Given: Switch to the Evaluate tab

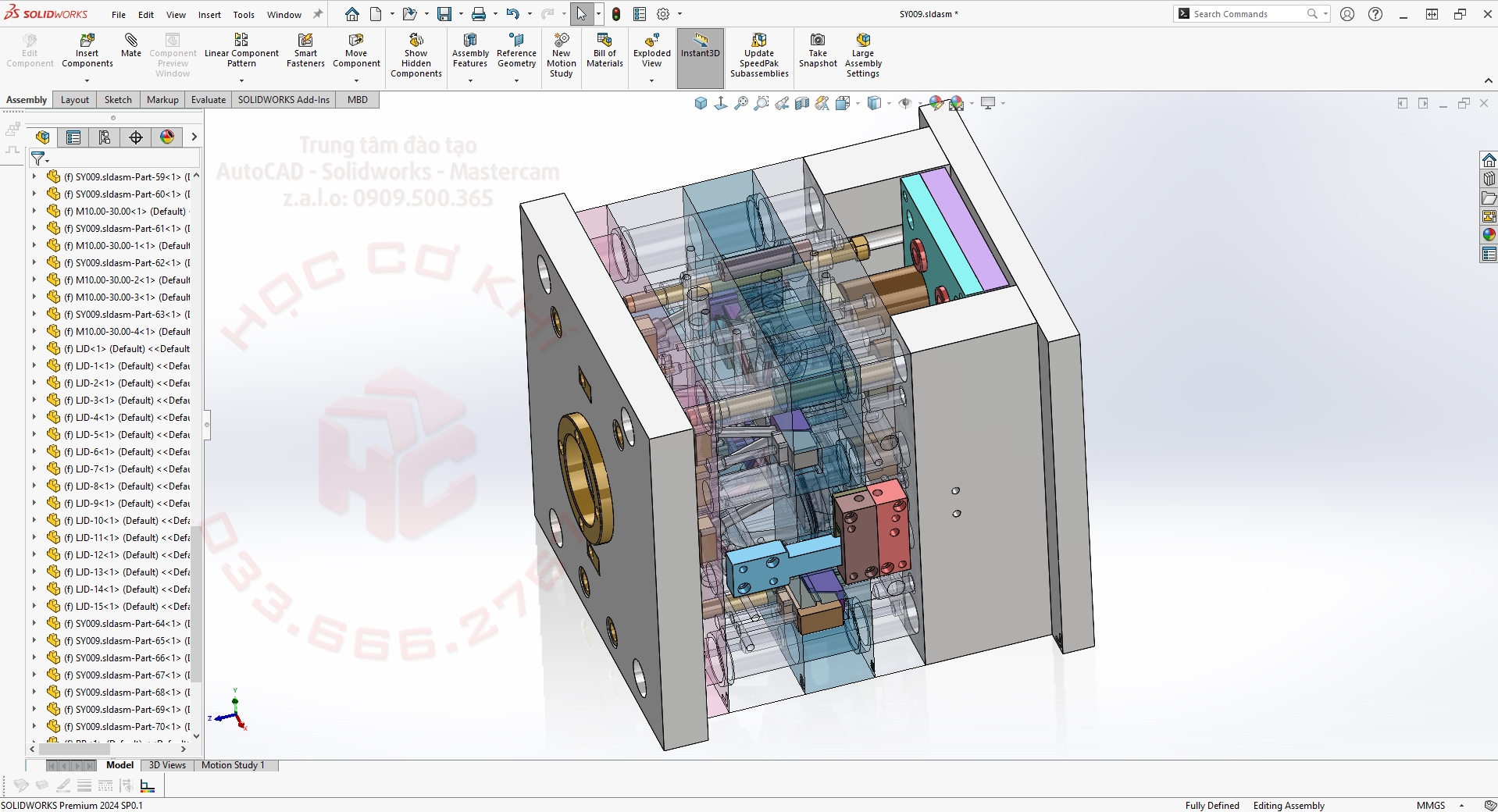Looking at the screenshot, I should (x=209, y=100).
